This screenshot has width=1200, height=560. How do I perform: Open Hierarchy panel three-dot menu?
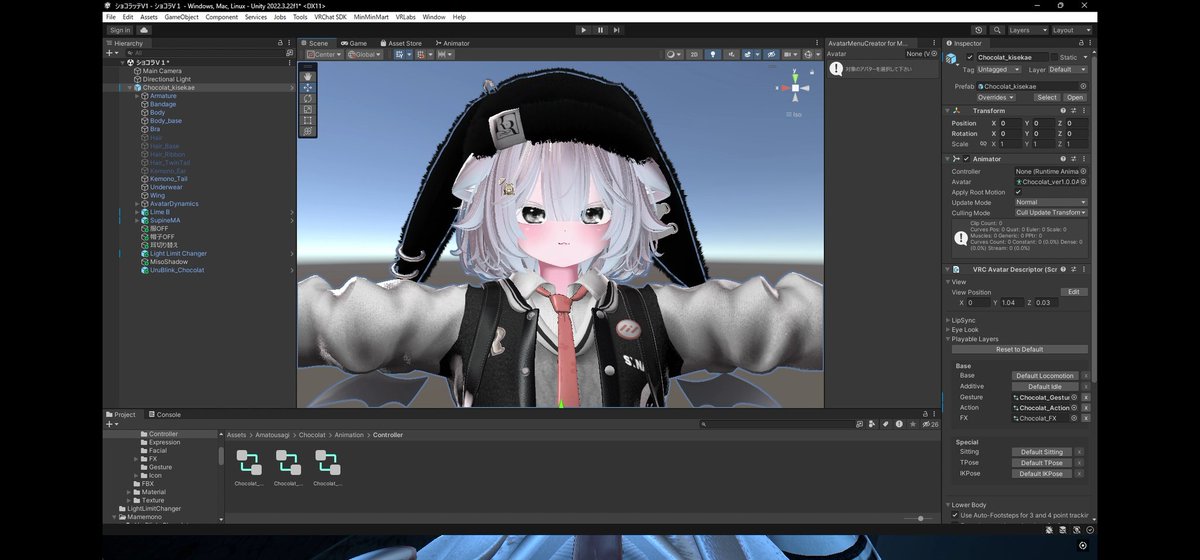pos(290,43)
